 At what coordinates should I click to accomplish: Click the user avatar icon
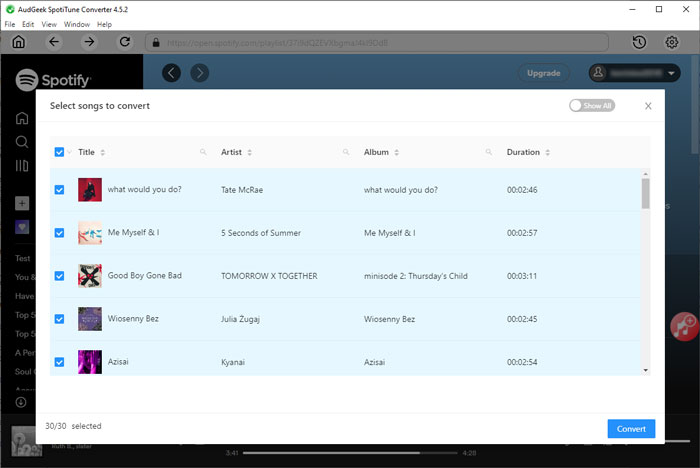pos(598,73)
